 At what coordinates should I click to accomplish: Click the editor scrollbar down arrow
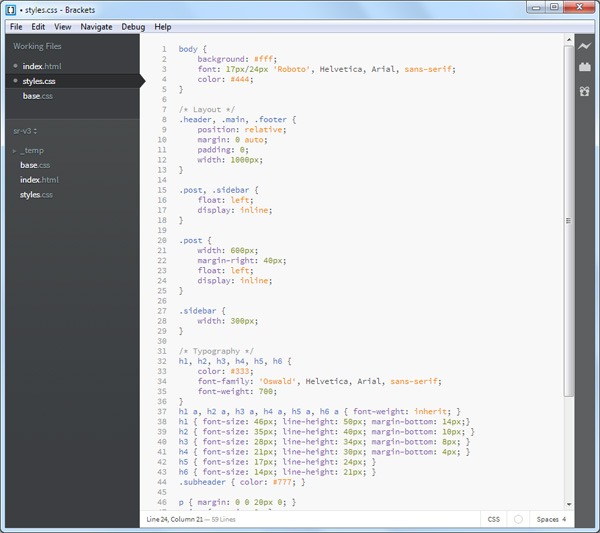(569, 506)
